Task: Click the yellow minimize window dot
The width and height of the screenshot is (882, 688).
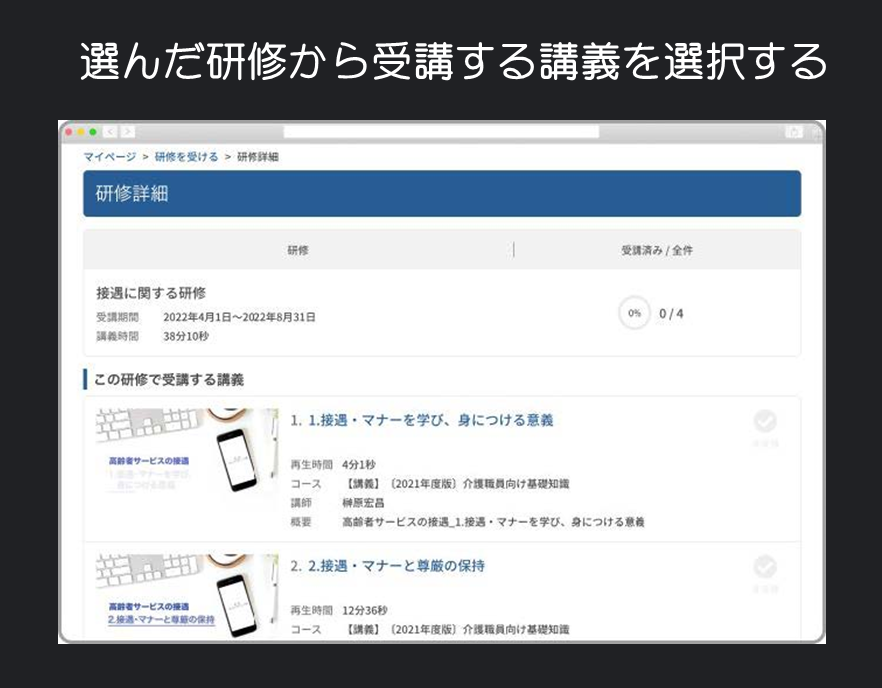Action: pos(81,132)
